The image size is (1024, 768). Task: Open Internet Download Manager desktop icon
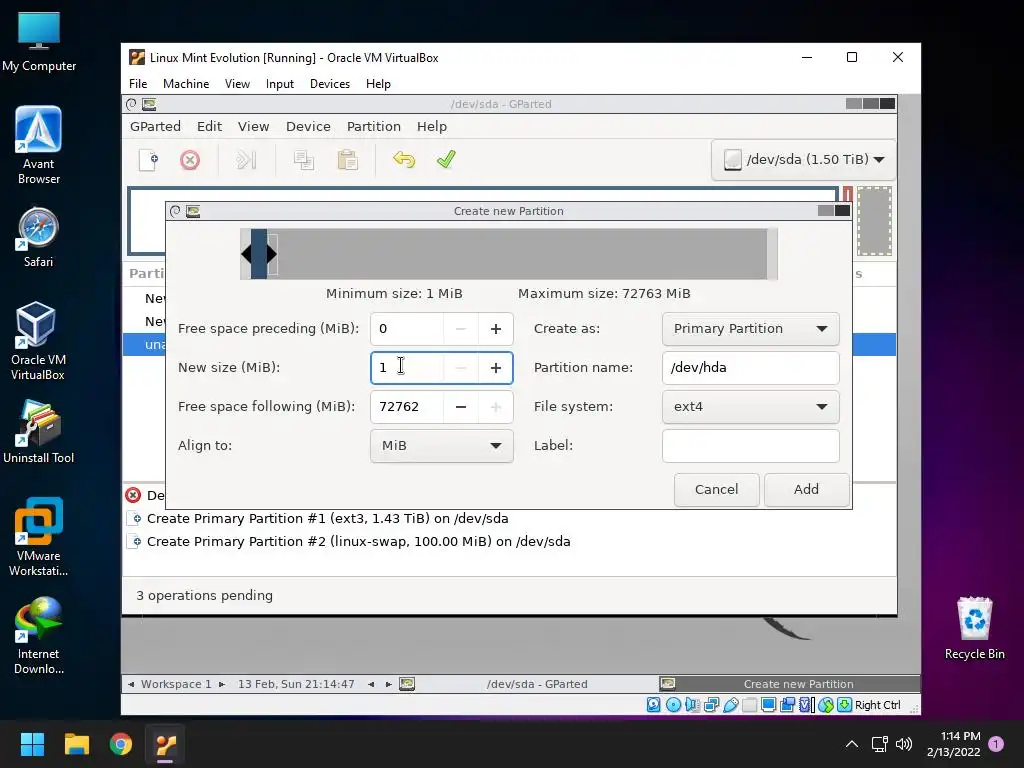[39, 635]
